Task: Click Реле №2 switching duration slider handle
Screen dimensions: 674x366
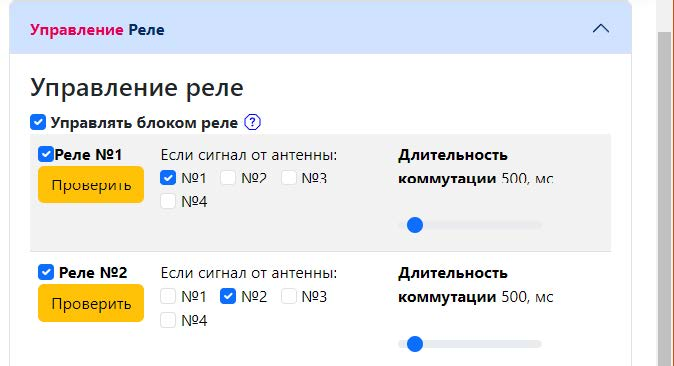Action: coord(415,344)
